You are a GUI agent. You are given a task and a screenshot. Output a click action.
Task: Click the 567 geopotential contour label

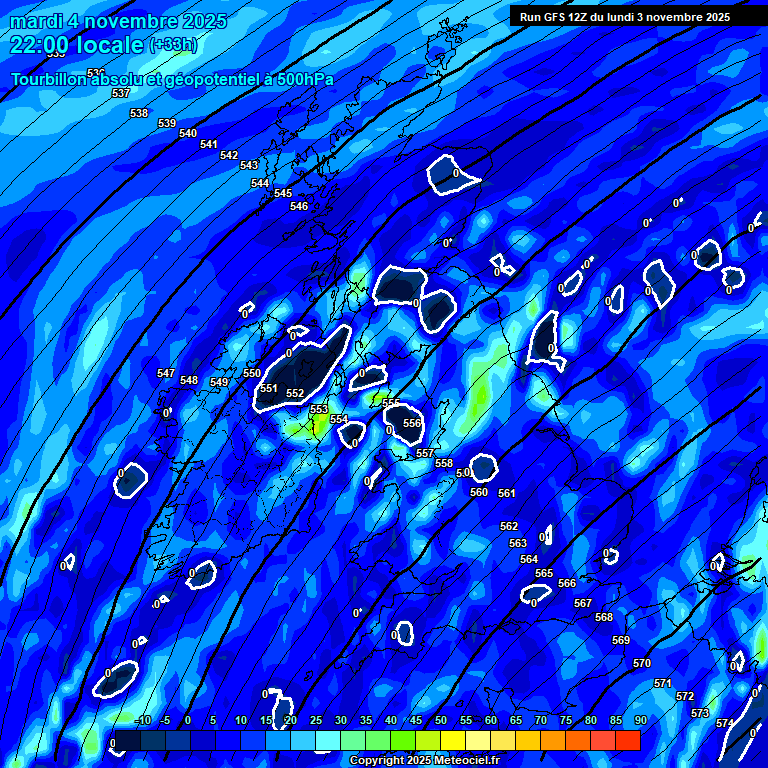[x=583, y=603]
